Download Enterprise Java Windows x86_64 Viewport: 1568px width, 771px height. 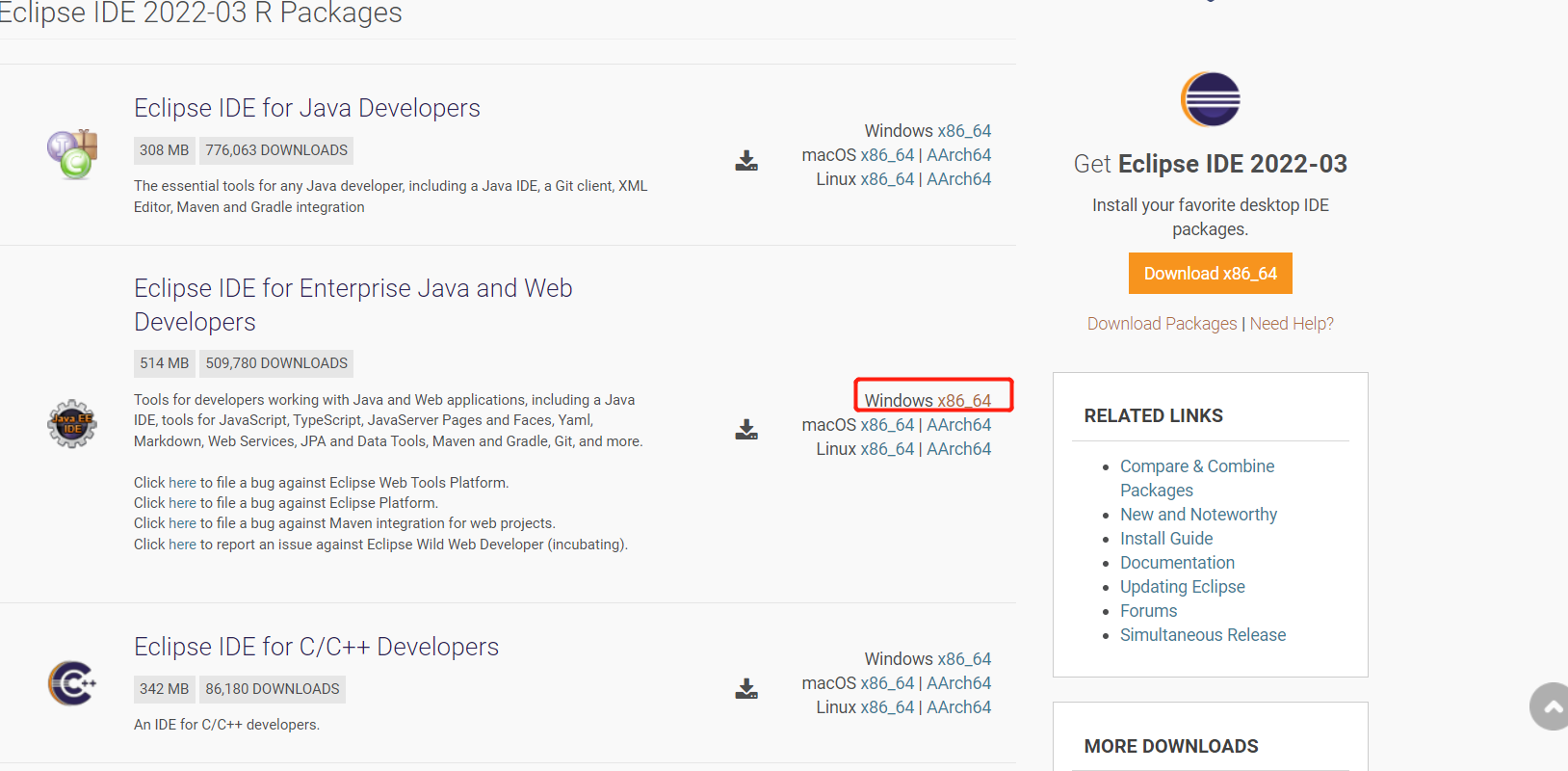pos(964,401)
